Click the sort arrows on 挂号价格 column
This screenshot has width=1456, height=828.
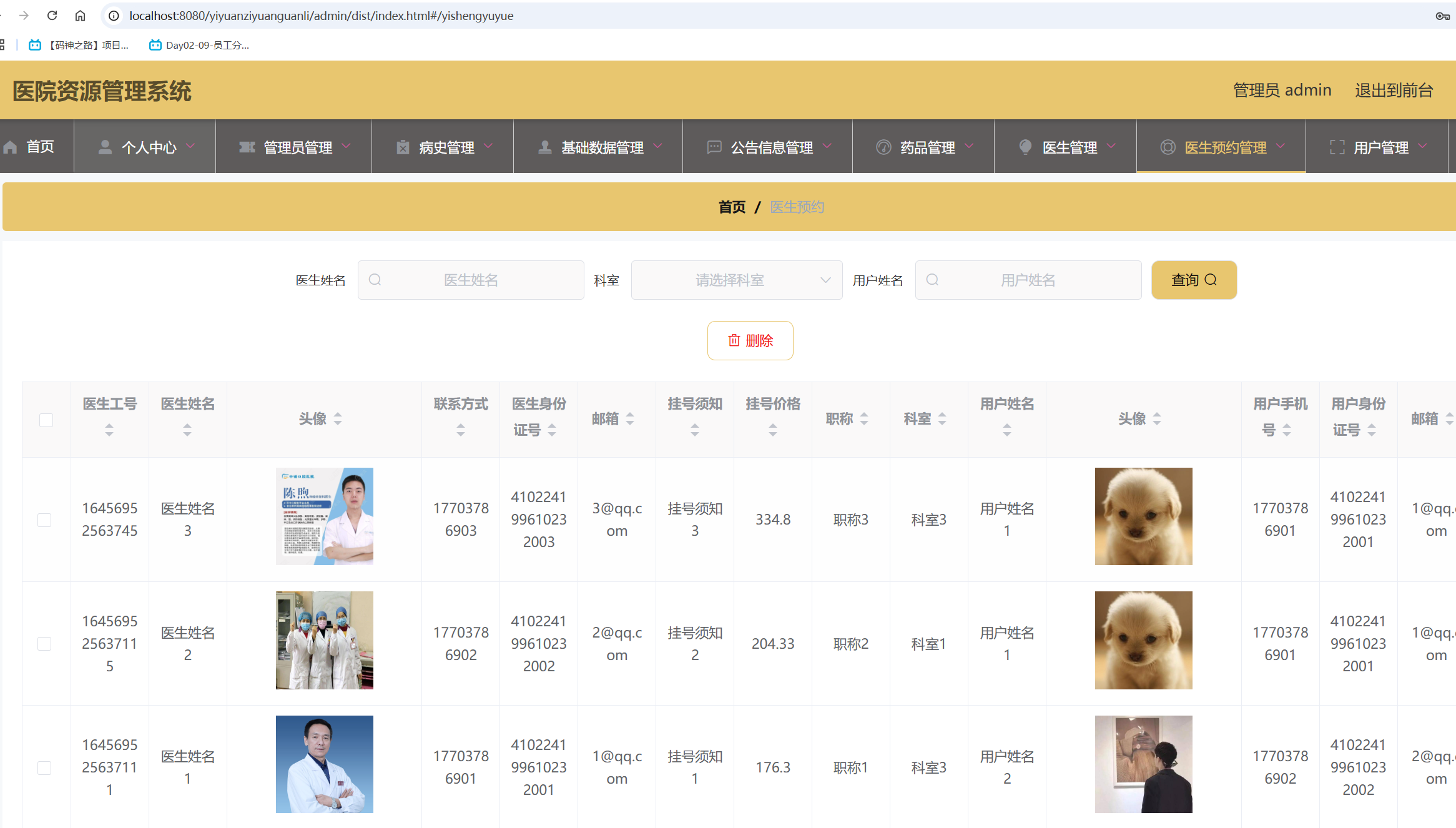772,430
